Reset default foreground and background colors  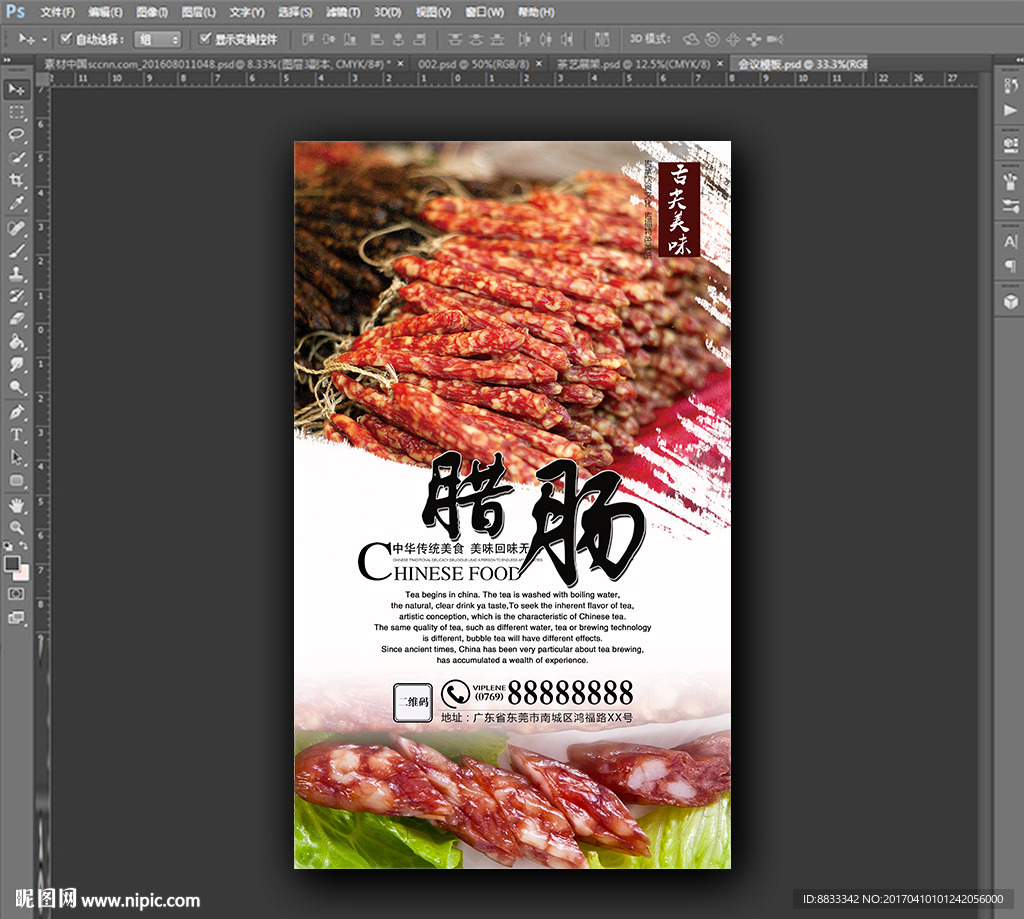point(8,545)
